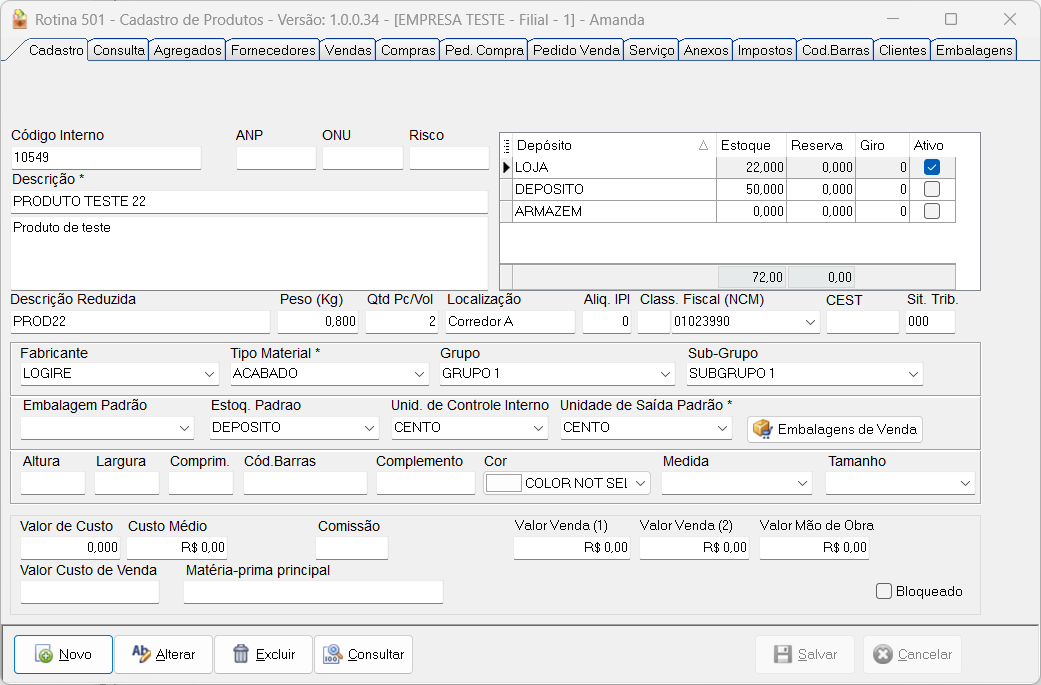Click the Cor color swatch box
The image size is (1041, 685).
click(503, 483)
